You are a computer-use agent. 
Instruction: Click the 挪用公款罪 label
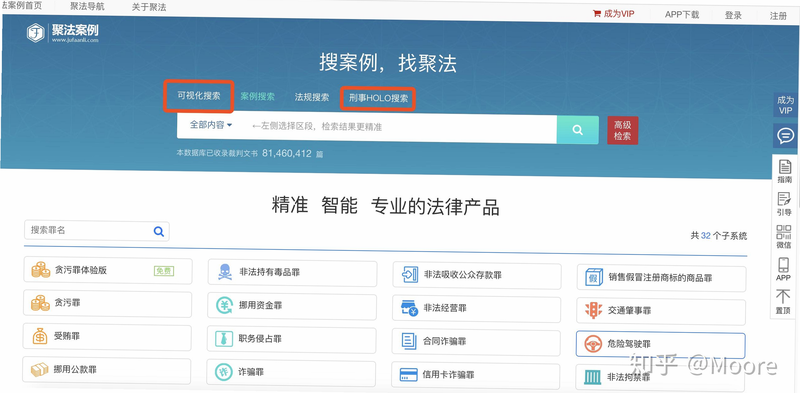click(75, 370)
